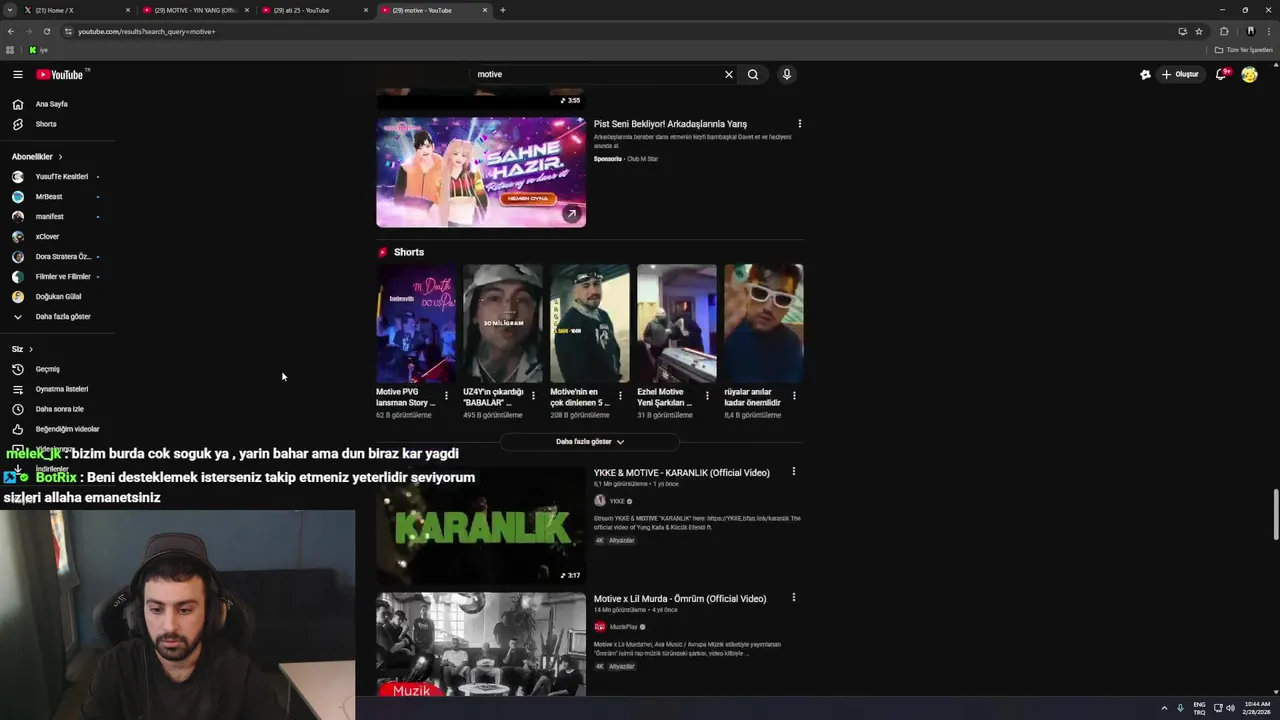
Task: Click the page vertical scrollbar thumb
Action: tap(1275, 515)
